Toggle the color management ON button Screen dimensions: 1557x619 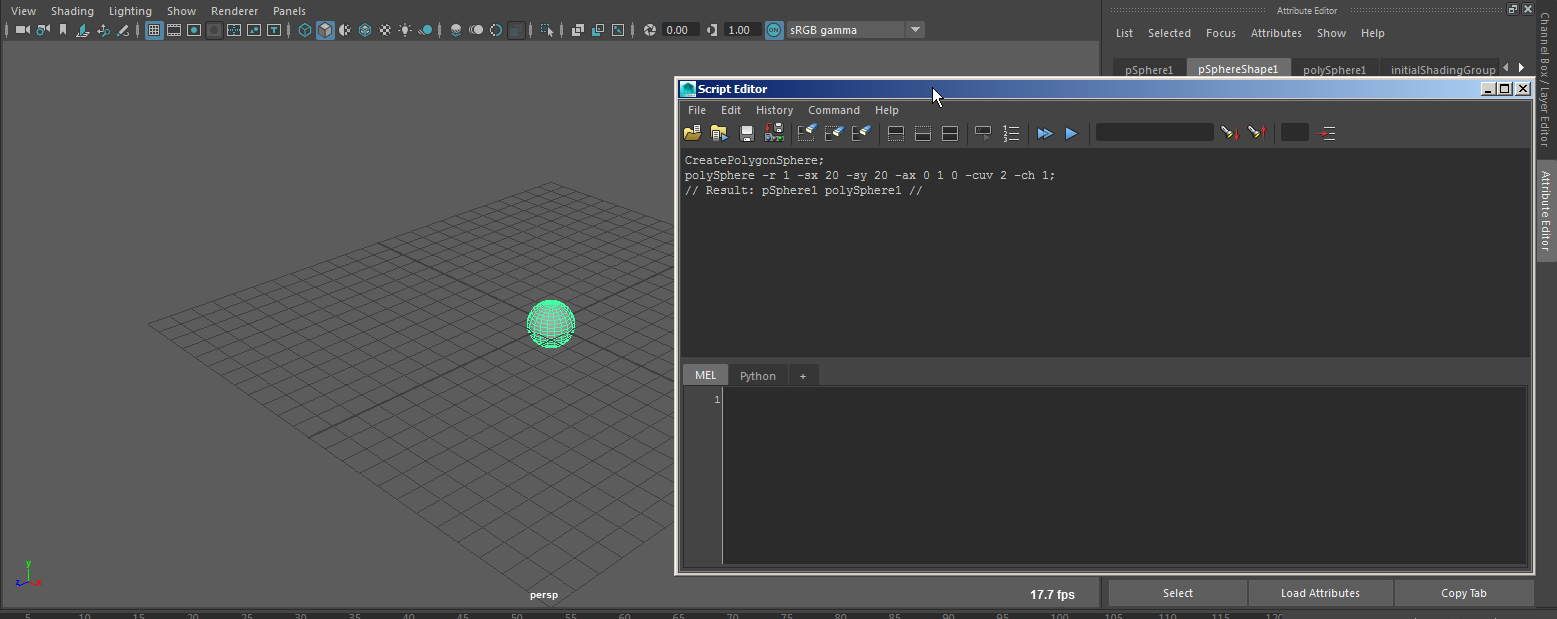[x=774, y=30]
